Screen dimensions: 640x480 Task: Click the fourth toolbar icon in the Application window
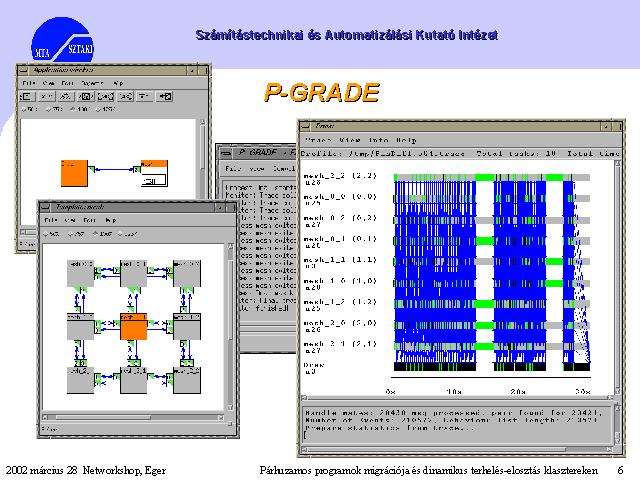tap(86, 96)
